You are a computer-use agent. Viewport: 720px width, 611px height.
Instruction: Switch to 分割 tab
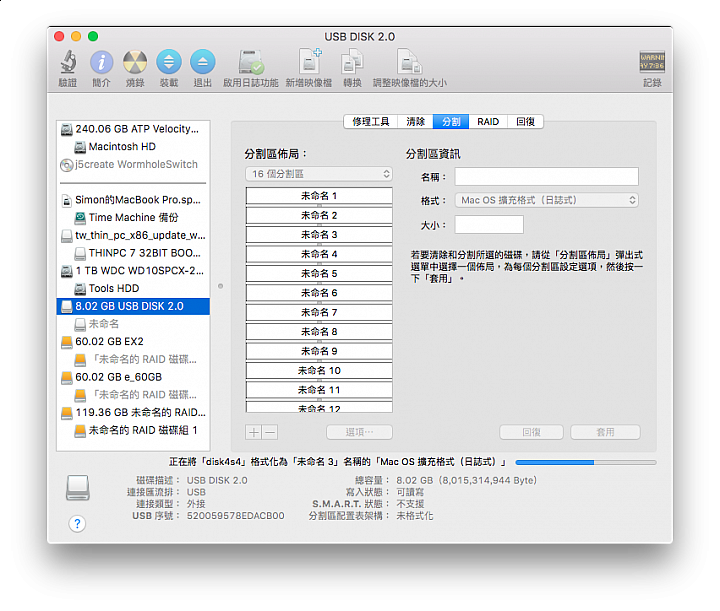click(451, 122)
